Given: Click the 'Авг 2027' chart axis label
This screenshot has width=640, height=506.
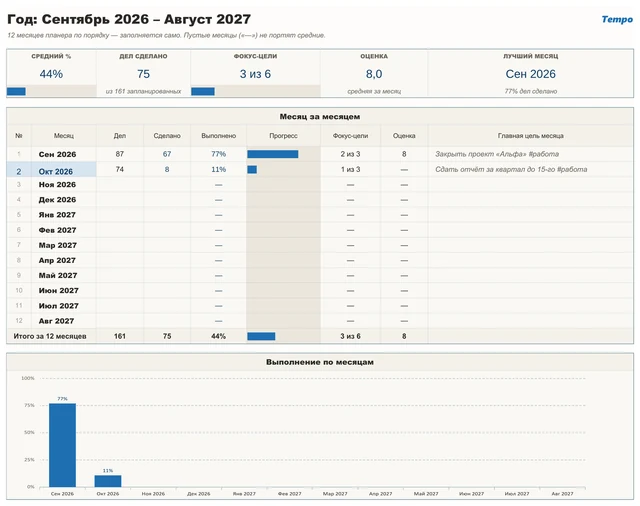Looking at the screenshot, I should point(562,494).
